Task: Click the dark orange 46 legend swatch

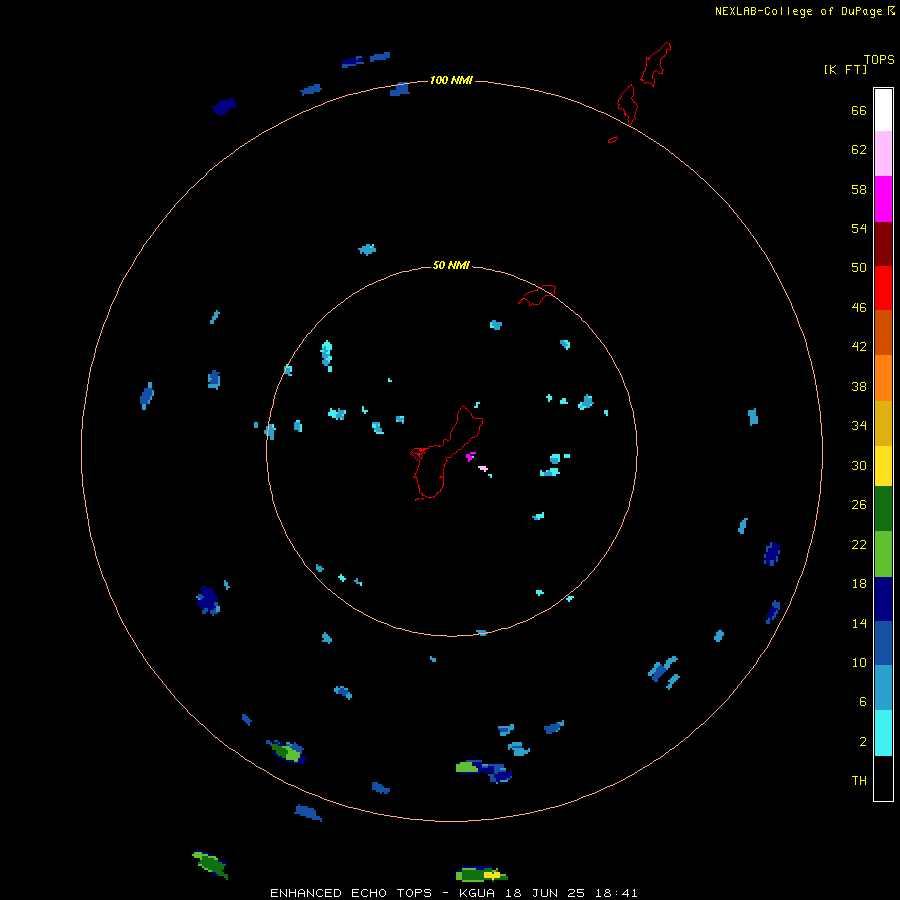Action: [x=883, y=333]
